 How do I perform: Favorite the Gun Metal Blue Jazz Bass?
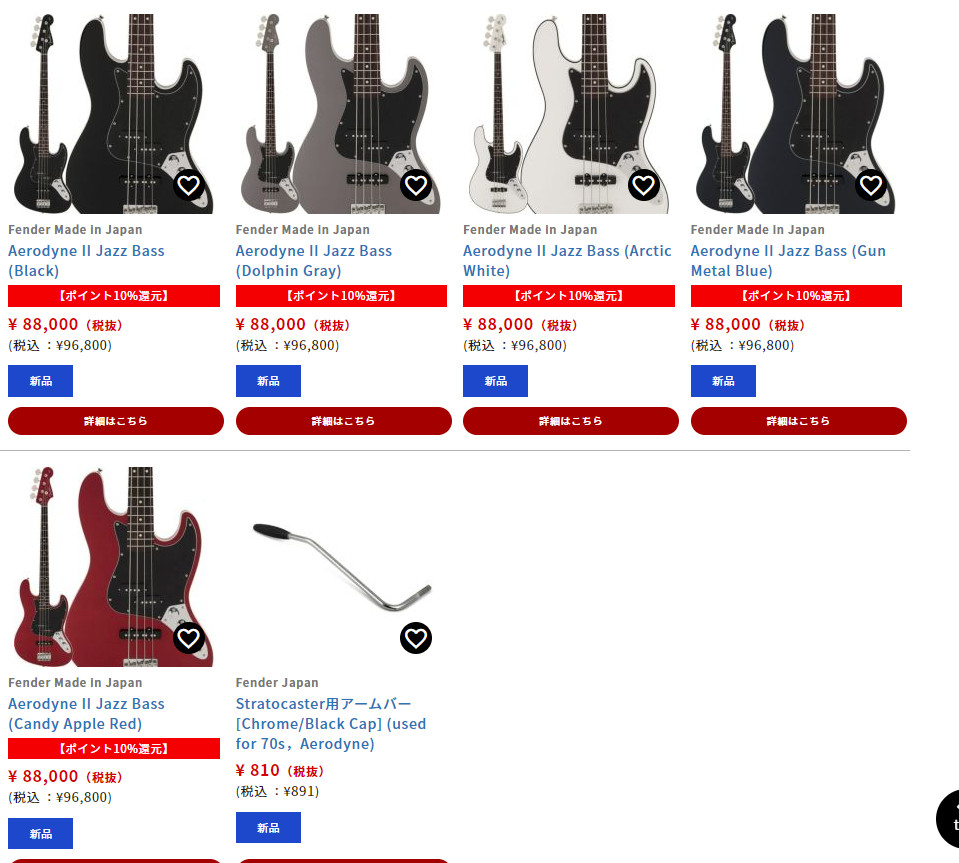[871, 185]
